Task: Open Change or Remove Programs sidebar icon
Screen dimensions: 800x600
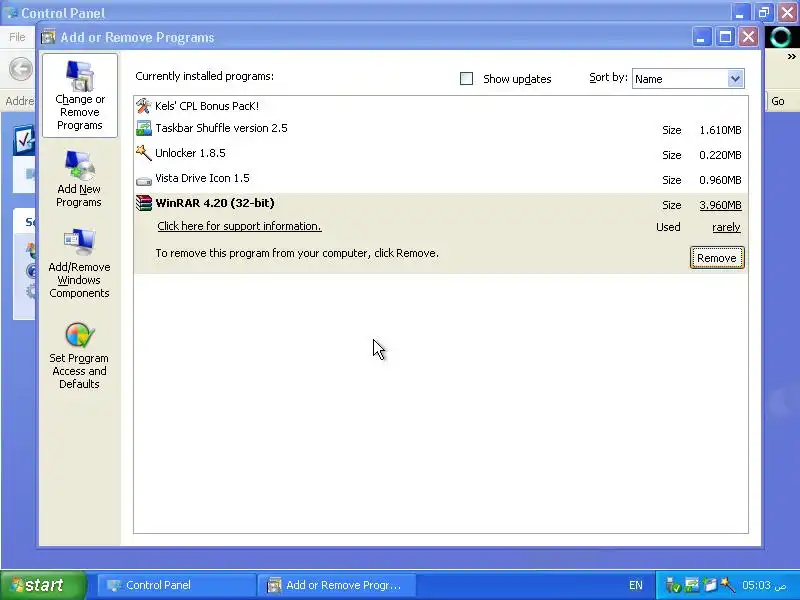Action: (80, 95)
